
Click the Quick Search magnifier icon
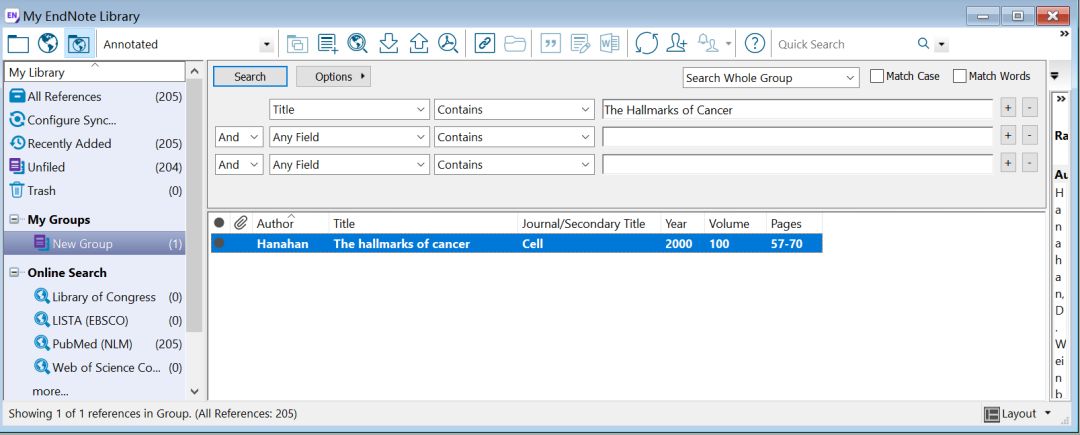pyautogui.click(x=924, y=44)
